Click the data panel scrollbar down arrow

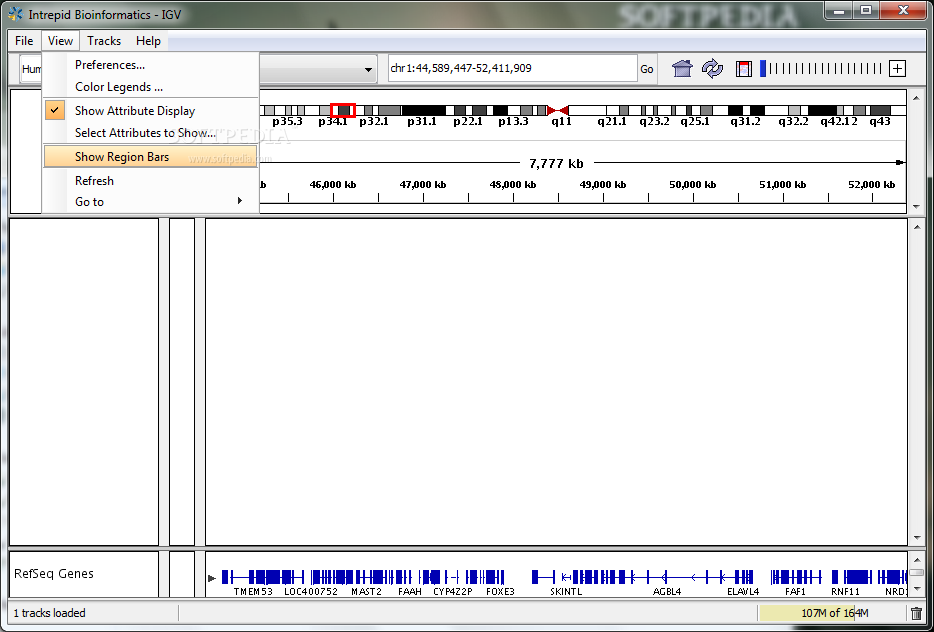point(917,538)
